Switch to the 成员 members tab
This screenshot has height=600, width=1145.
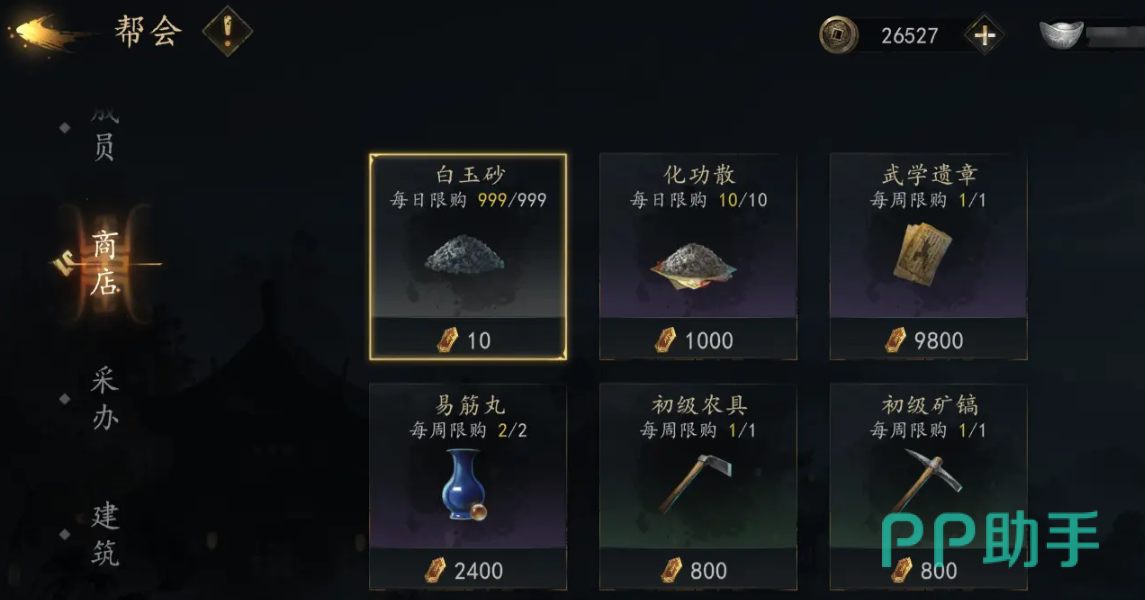click(104, 134)
